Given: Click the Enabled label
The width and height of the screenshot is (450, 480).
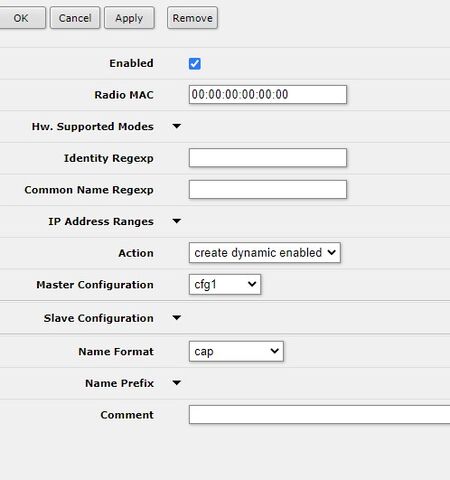Looking at the screenshot, I should coord(131,63).
